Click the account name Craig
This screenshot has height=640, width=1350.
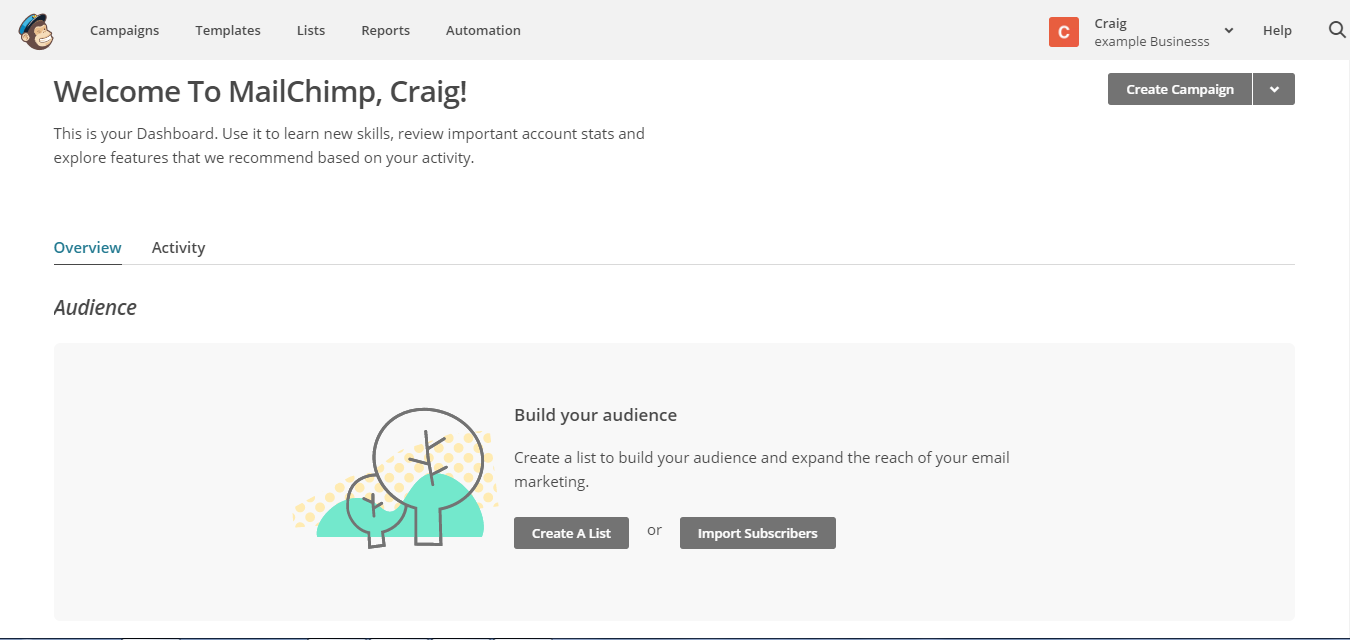1110,23
